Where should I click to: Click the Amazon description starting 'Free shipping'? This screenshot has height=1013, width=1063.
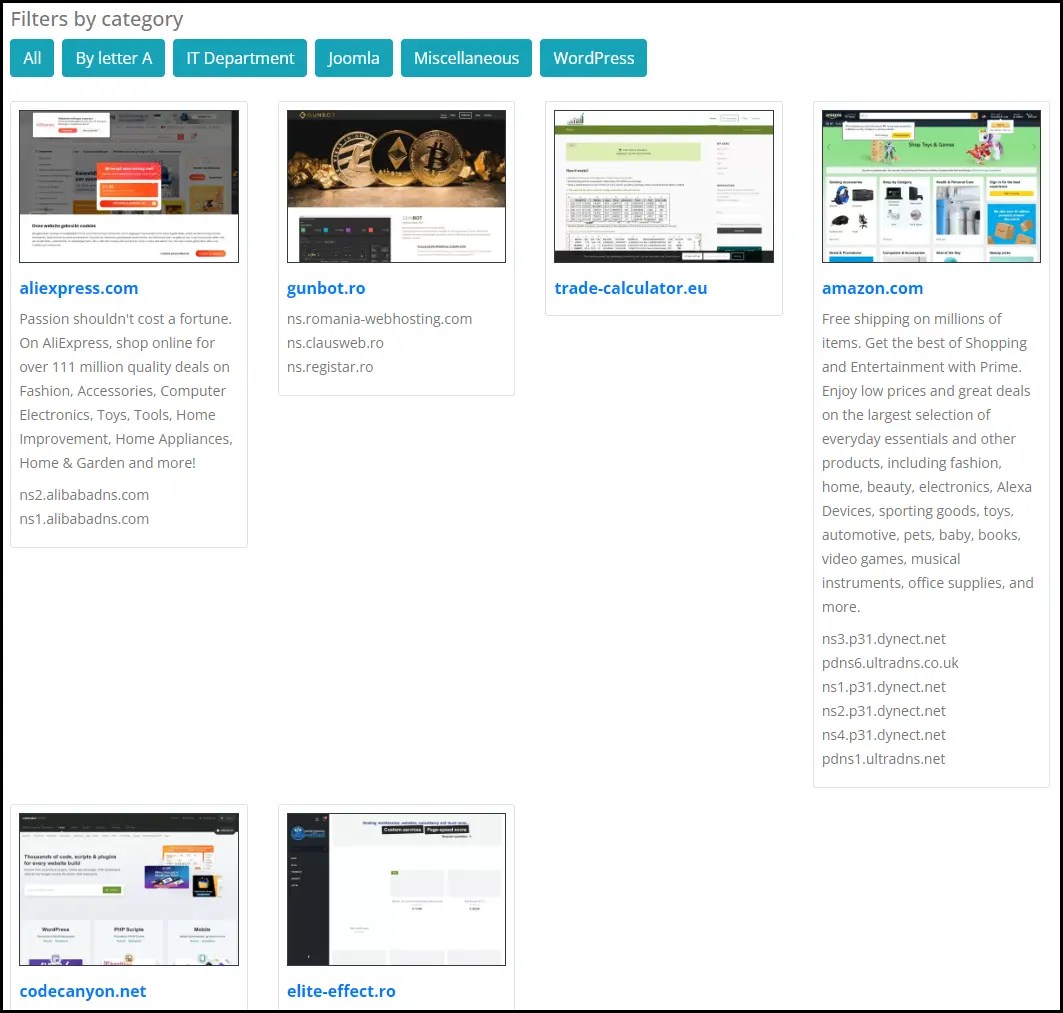[927, 463]
